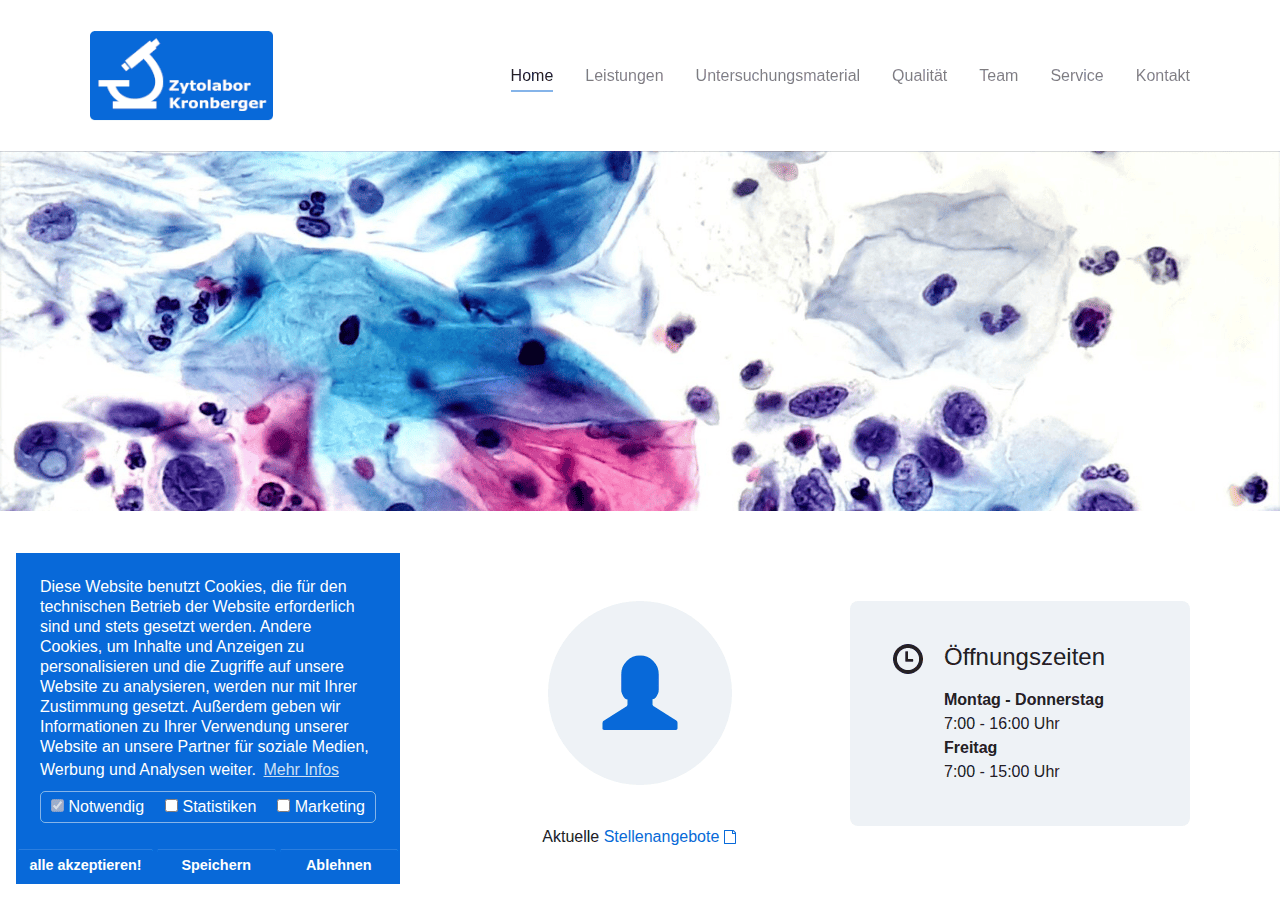The height and width of the screenshot is (900, 1280).
Task: Click the Montag - Donnerstag text
Action: [1024, 700]
